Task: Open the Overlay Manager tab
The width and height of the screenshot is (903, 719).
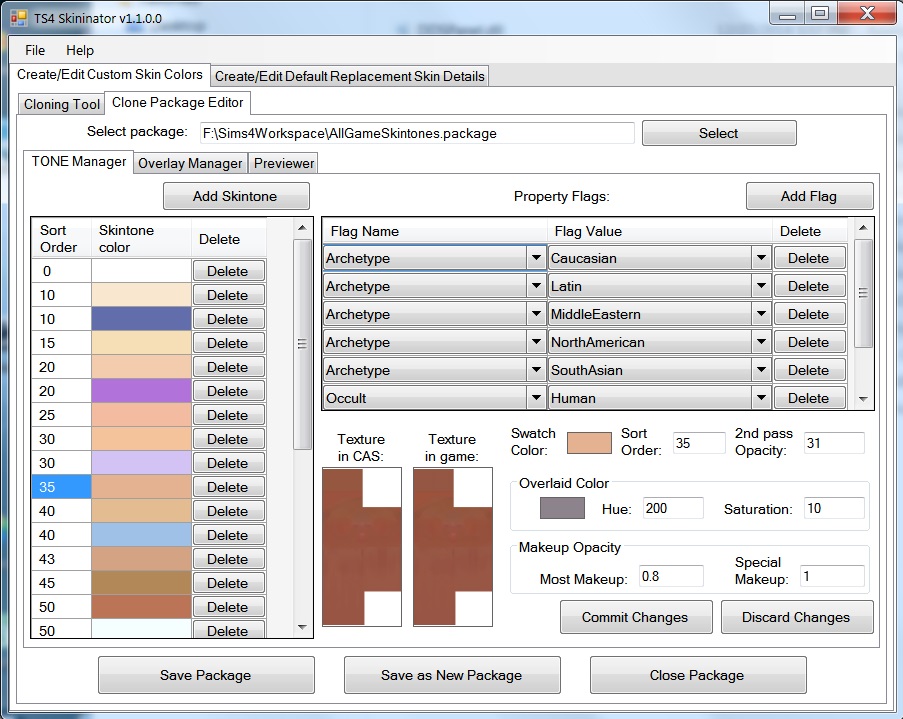Action: (190, 163)
